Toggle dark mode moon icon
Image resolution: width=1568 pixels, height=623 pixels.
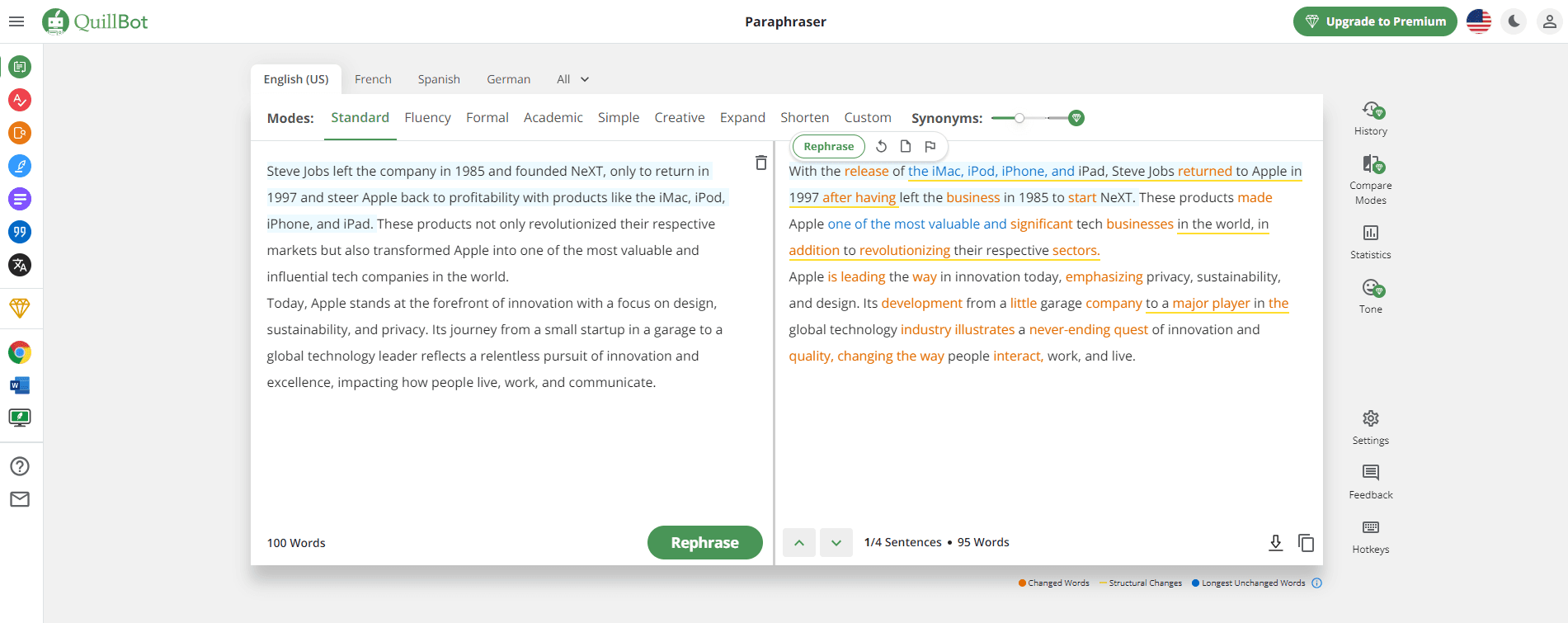(x=1514, y=21)
